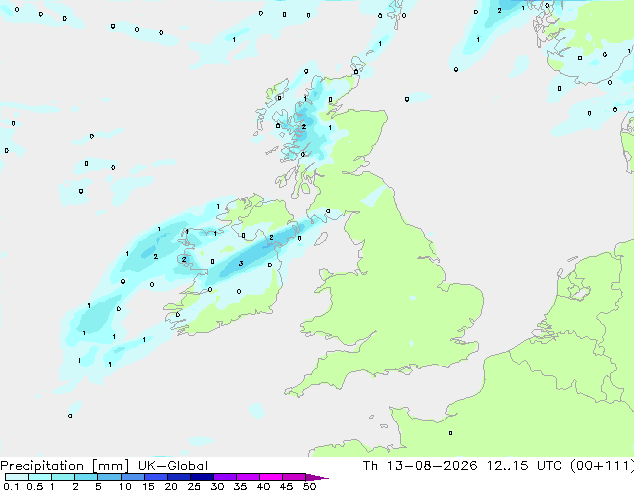Click the '20' legend scale label
The width and height of the screenshot is (634, 490).
point(171,486)
